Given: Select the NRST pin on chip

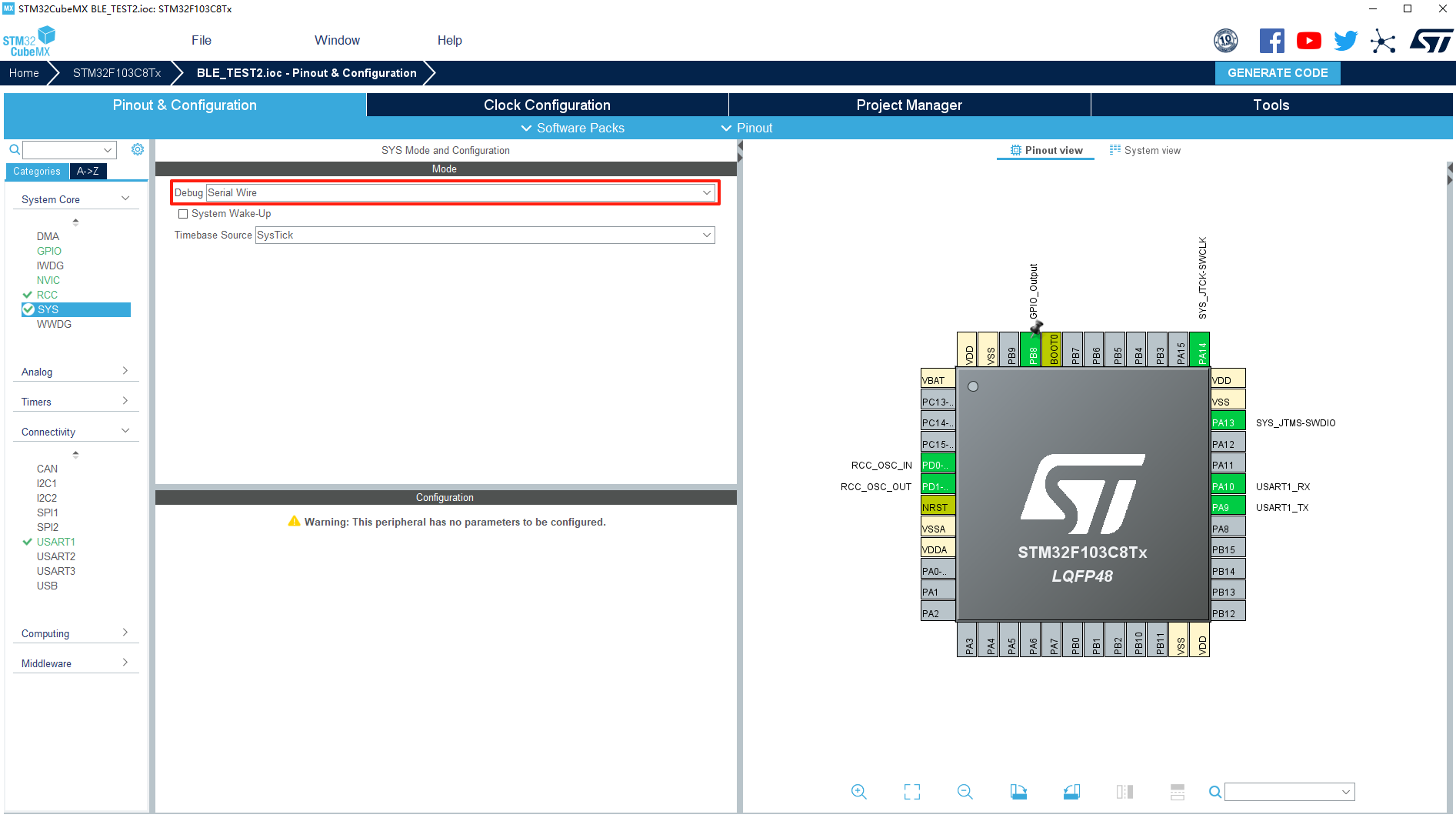Looking at the screenshot, I should 938,507.
